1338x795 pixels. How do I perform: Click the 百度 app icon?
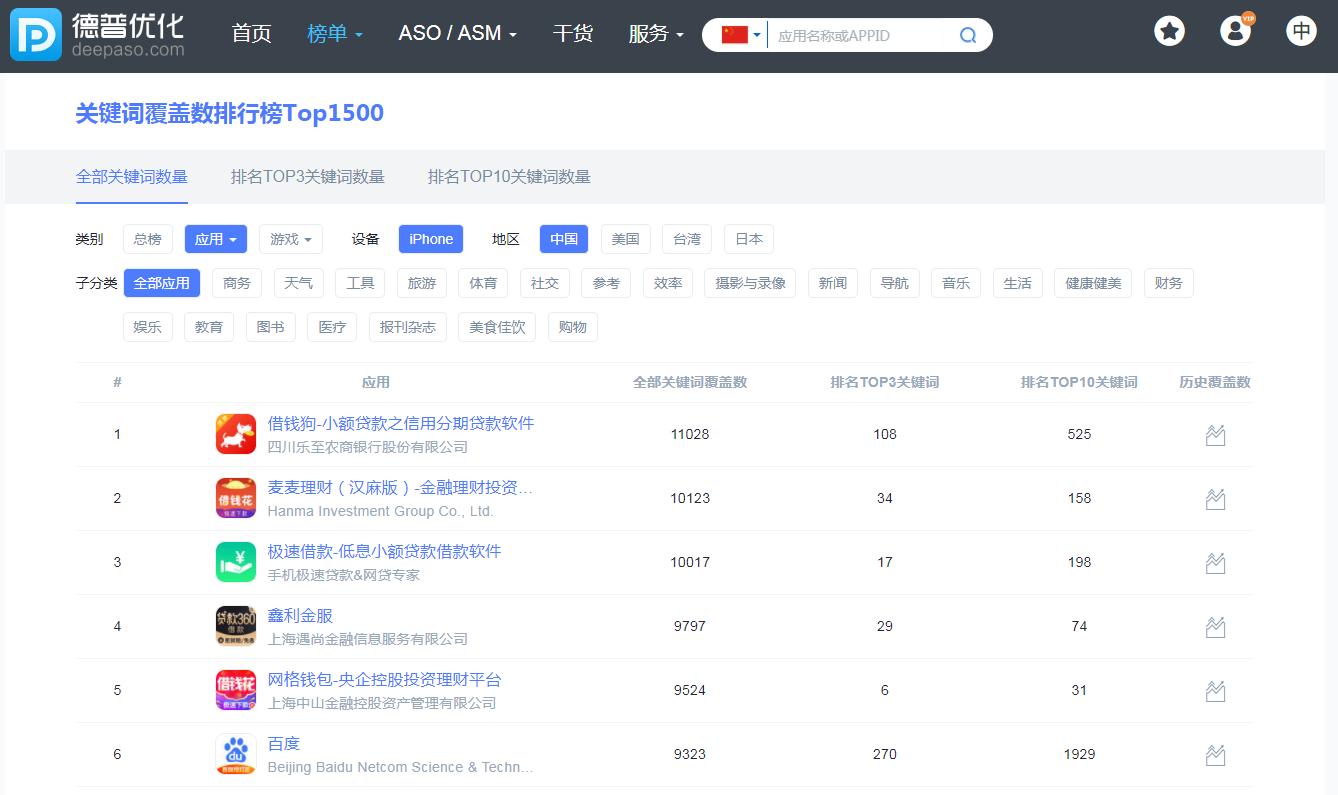pos(236,754)
